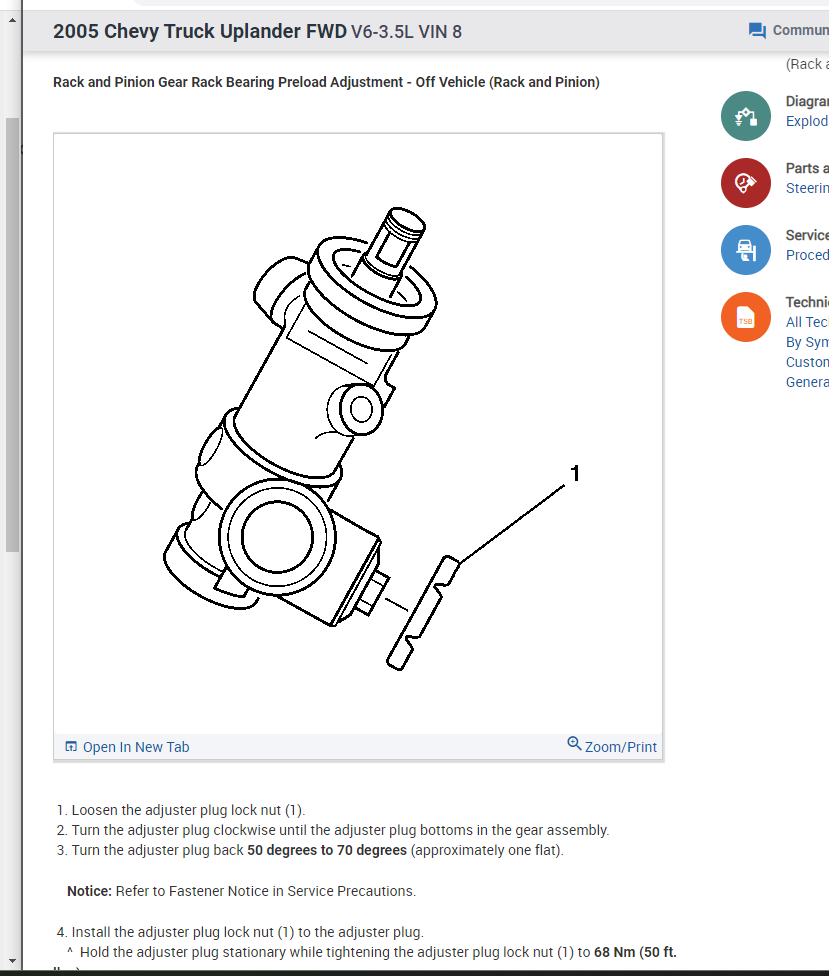Open the Procedures link under Service
This screenshot has height=976, width=829.
click(x=807, y=255)
